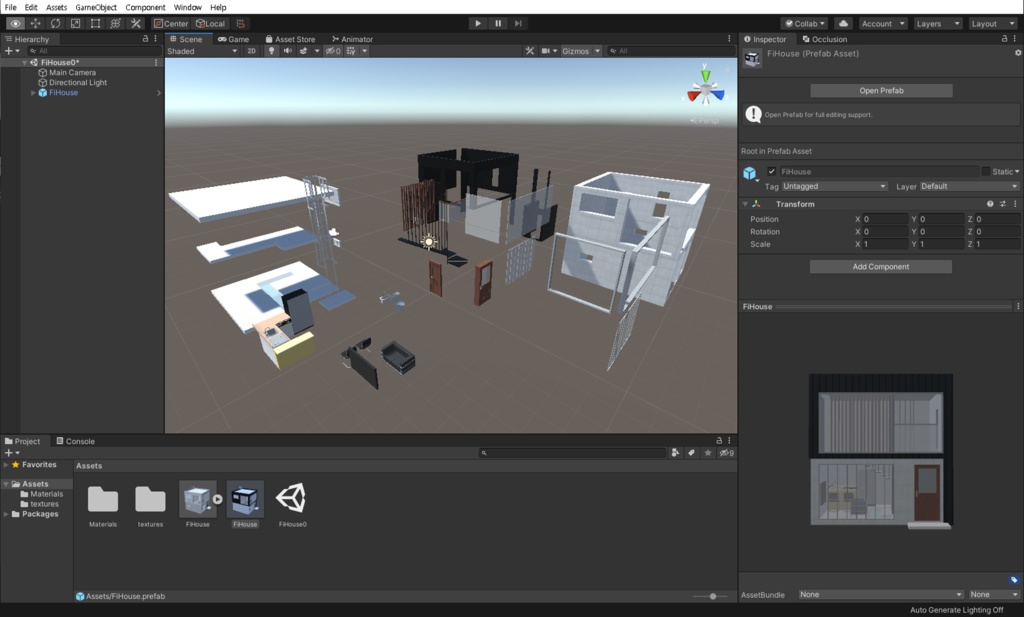
Task: Select the Rotate tool
Action: (55, 23)
